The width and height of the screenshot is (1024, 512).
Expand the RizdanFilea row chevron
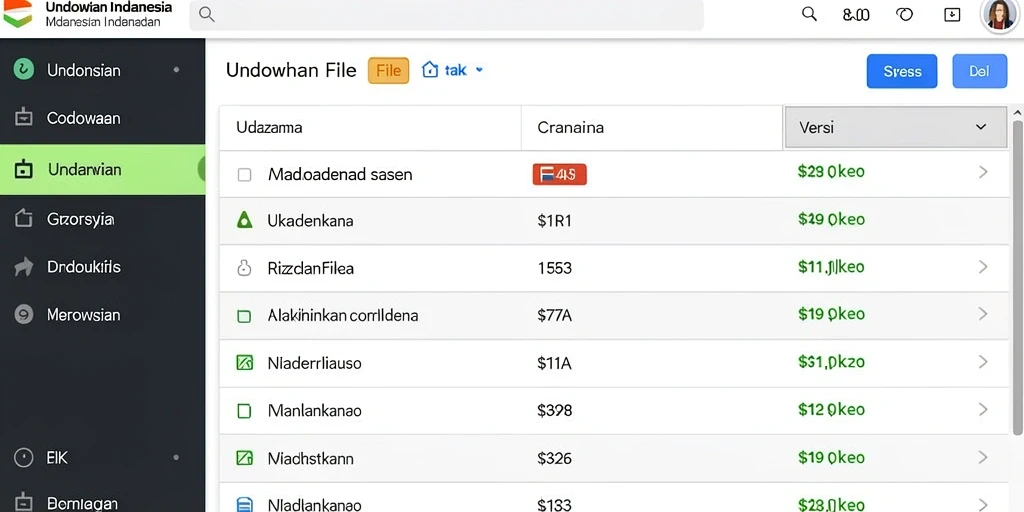(x=983, y=267)
